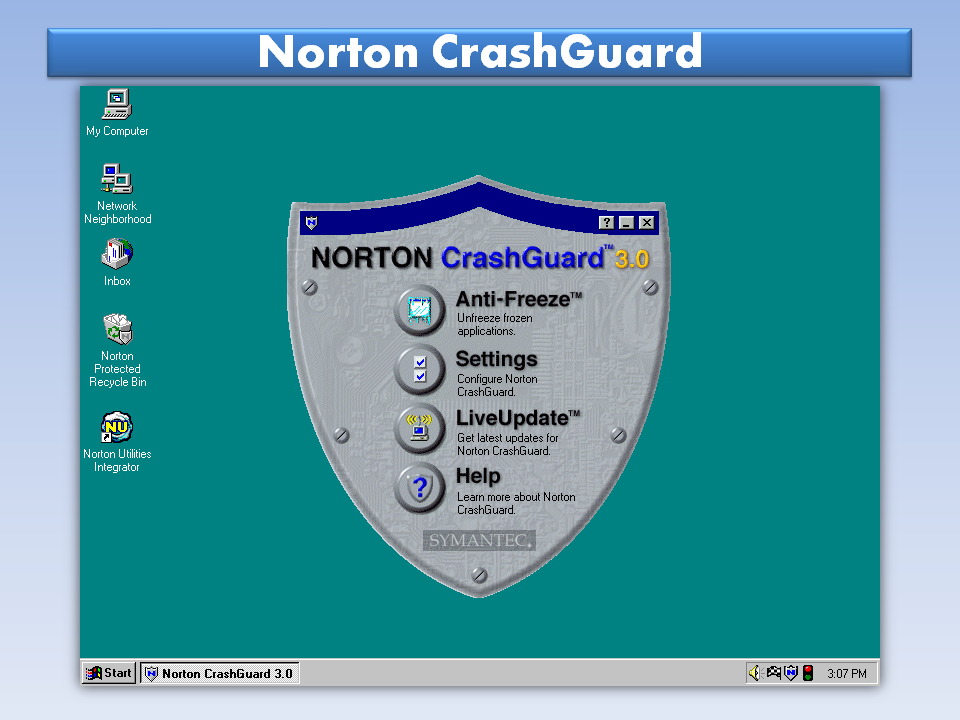Open the Start menu
Viewport: 960px width, 720px height.
click(107, 672)
